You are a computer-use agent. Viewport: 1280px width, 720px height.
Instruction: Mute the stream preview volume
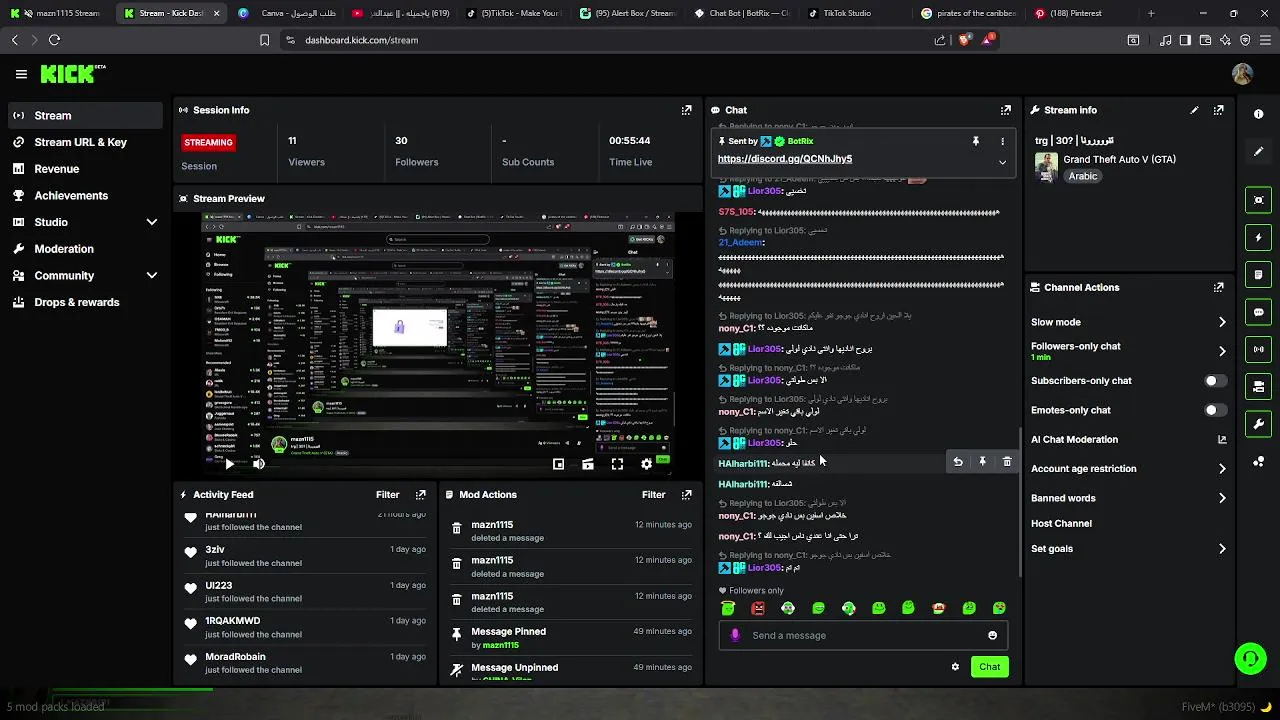(x=259, y=464)
